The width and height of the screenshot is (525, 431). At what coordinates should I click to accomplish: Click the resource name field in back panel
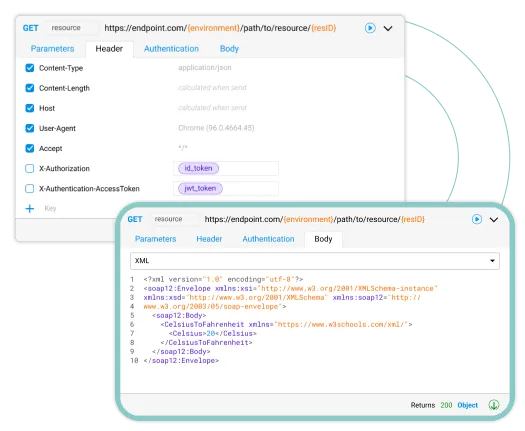[72, 28]
